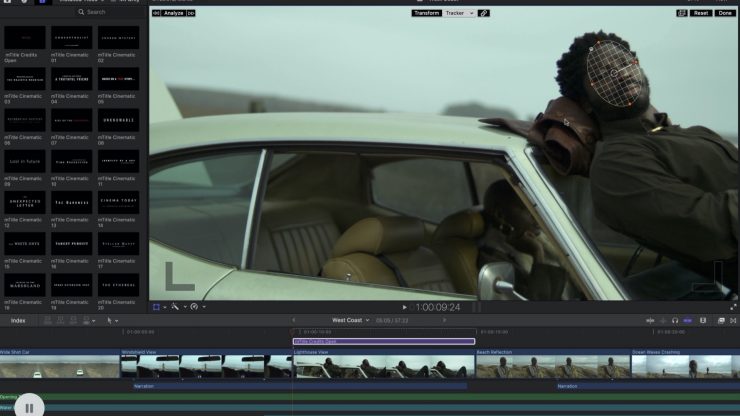Open the timeline Index panel

[x=18, y=320]
